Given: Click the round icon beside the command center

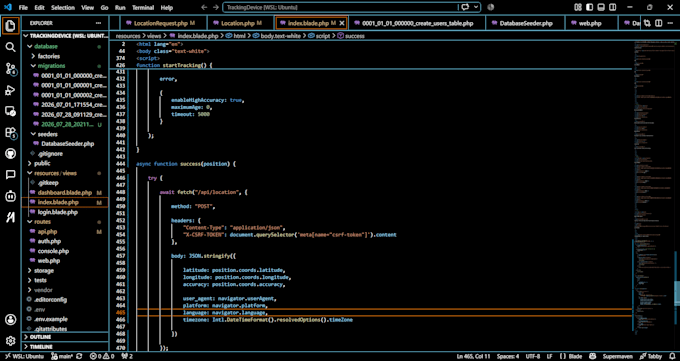Looking at the screenshot, I should (491, 7).
